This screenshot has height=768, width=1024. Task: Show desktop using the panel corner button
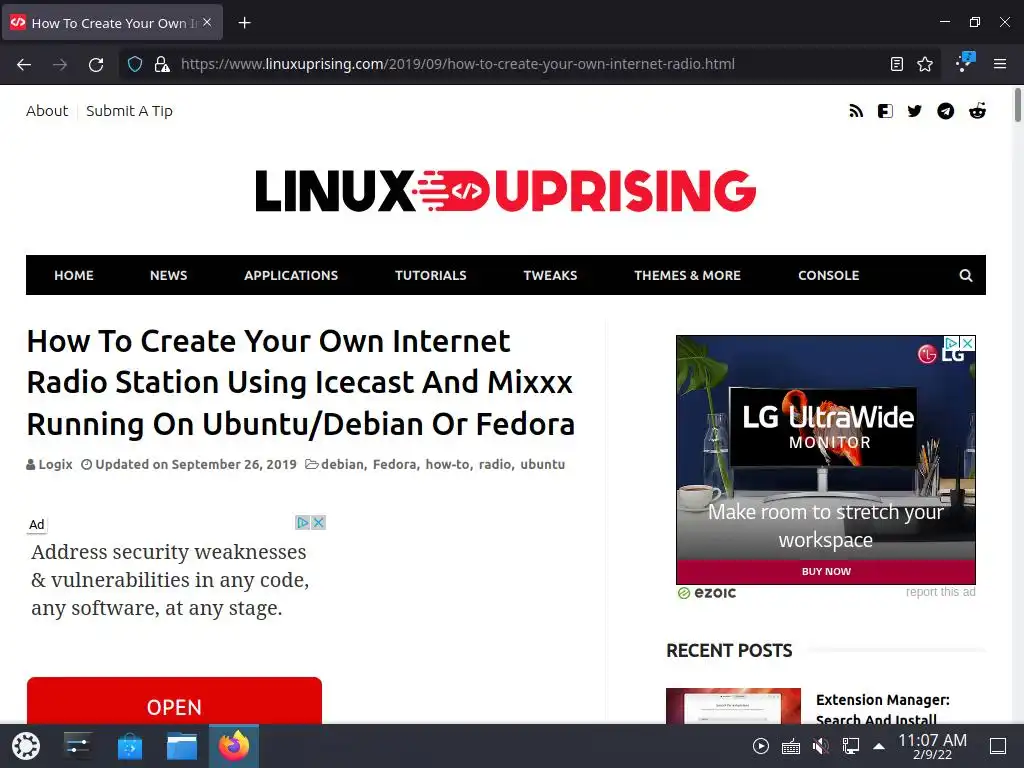click(x=998, y=746)
